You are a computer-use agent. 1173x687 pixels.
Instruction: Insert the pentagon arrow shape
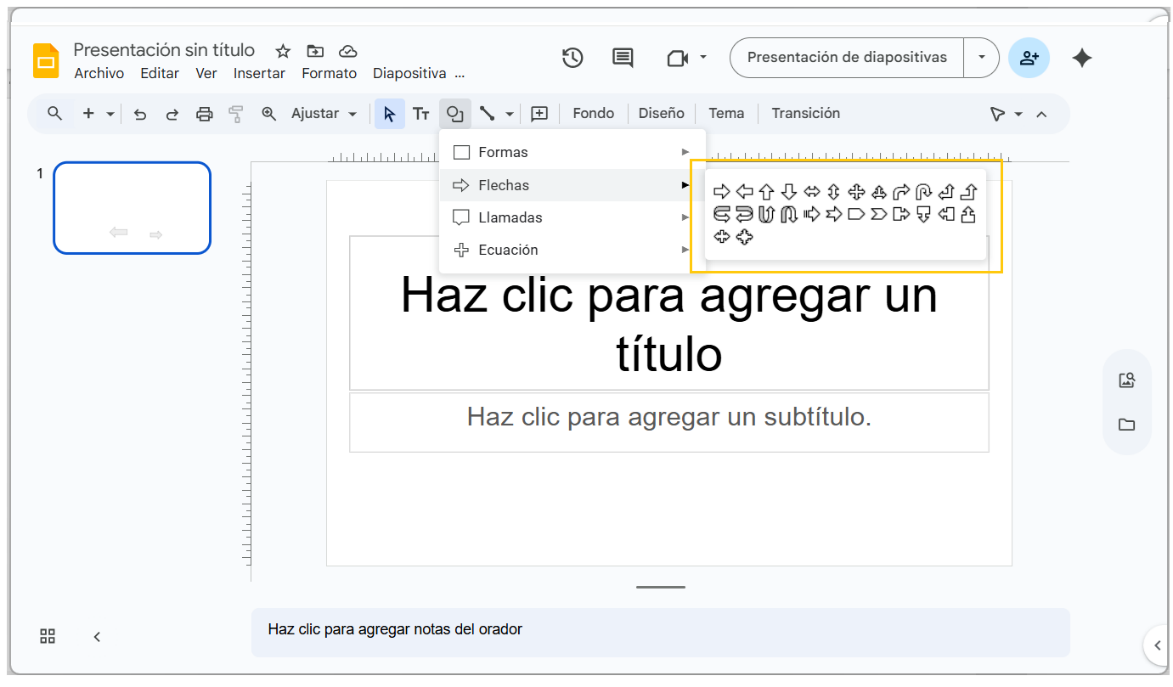(x=856, y=214)
